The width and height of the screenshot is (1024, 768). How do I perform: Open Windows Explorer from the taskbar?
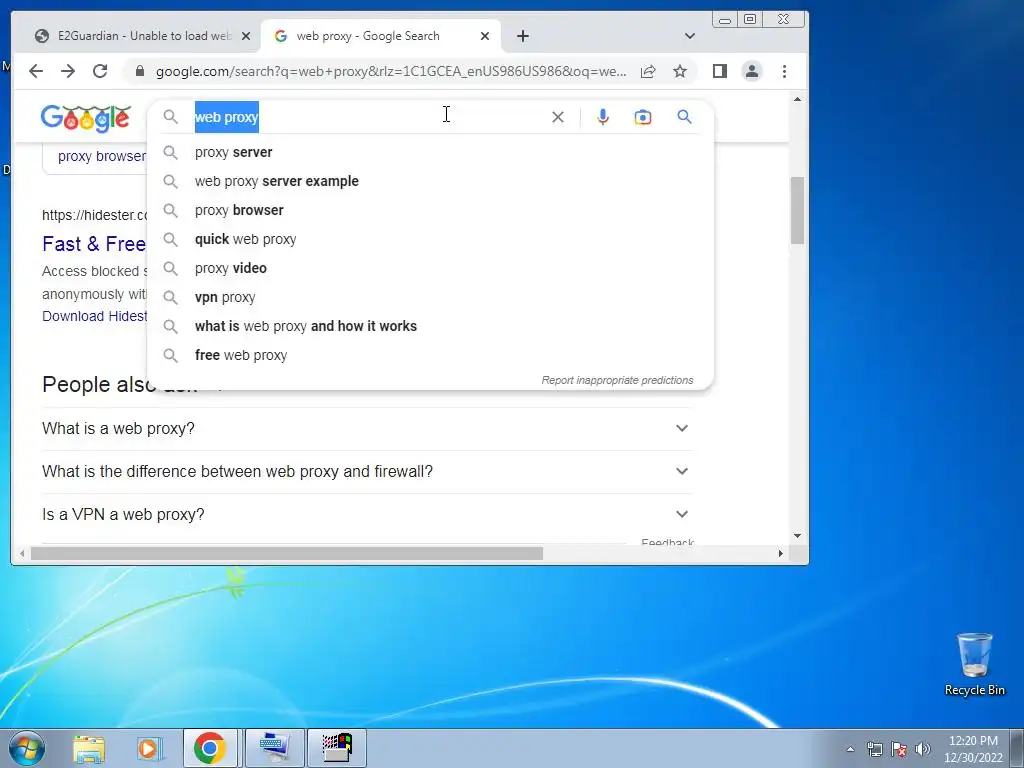[89, 748]
